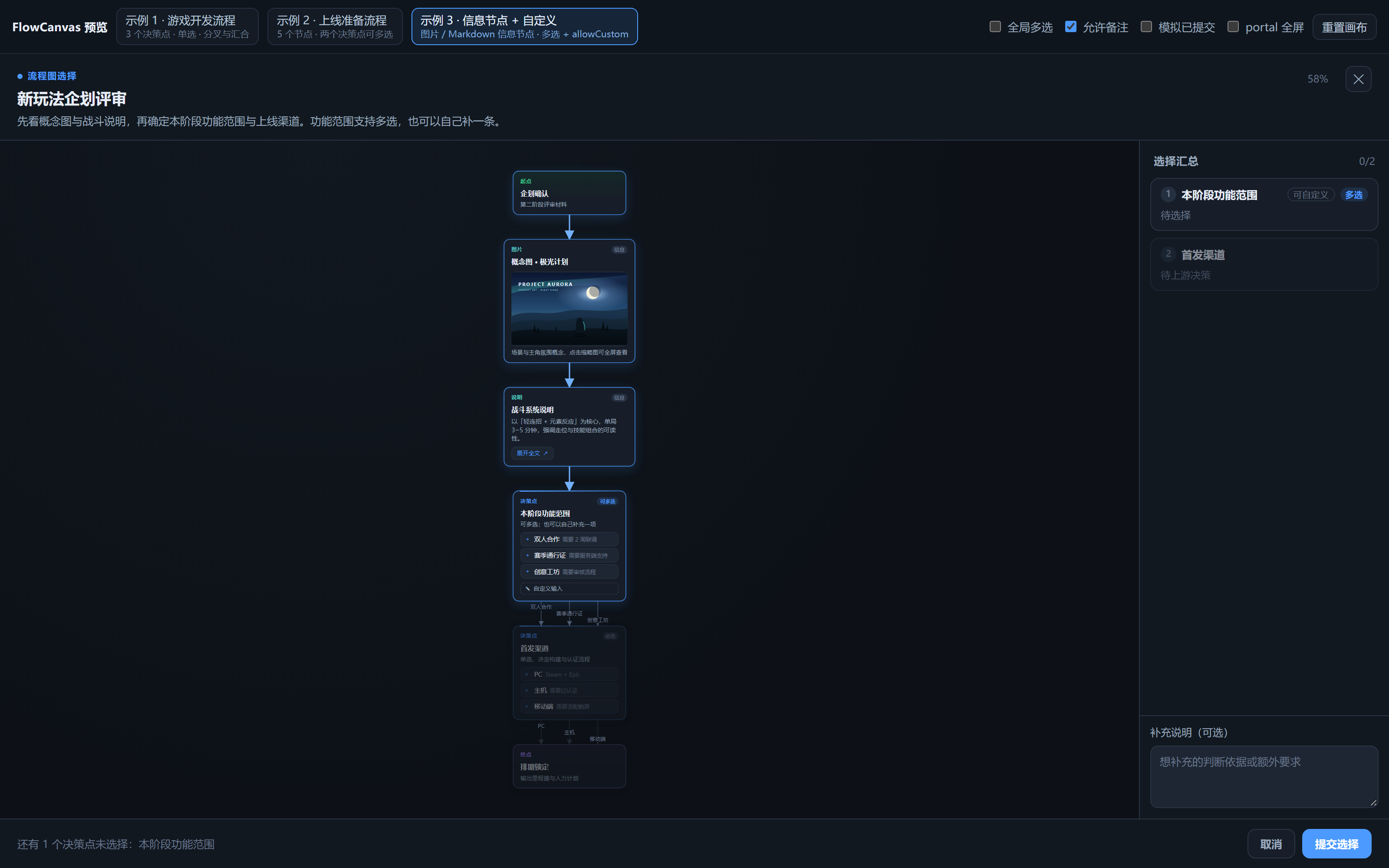Click the 自定义输入 pencil field
The width and height of the screenshot is (1389, 868).
click(x=569, y=589)
